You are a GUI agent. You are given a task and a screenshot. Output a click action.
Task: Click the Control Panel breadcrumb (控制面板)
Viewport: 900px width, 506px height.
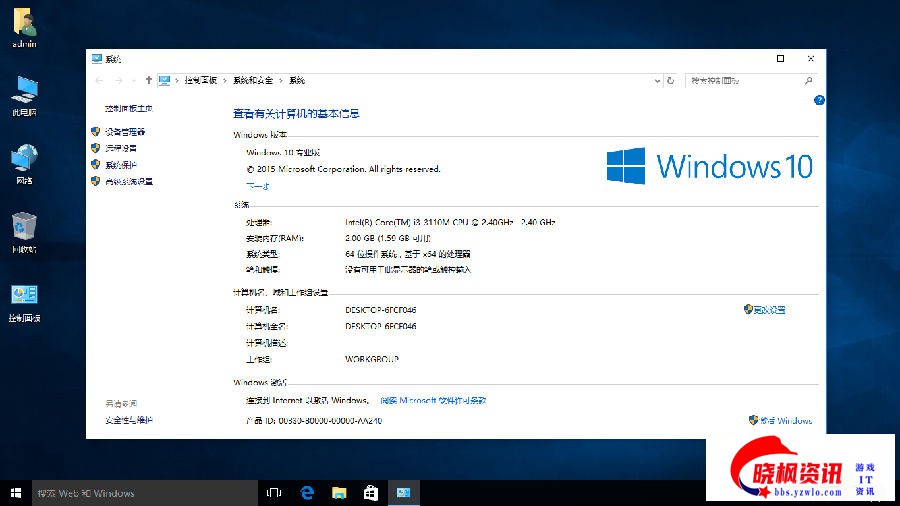(203, 80)
